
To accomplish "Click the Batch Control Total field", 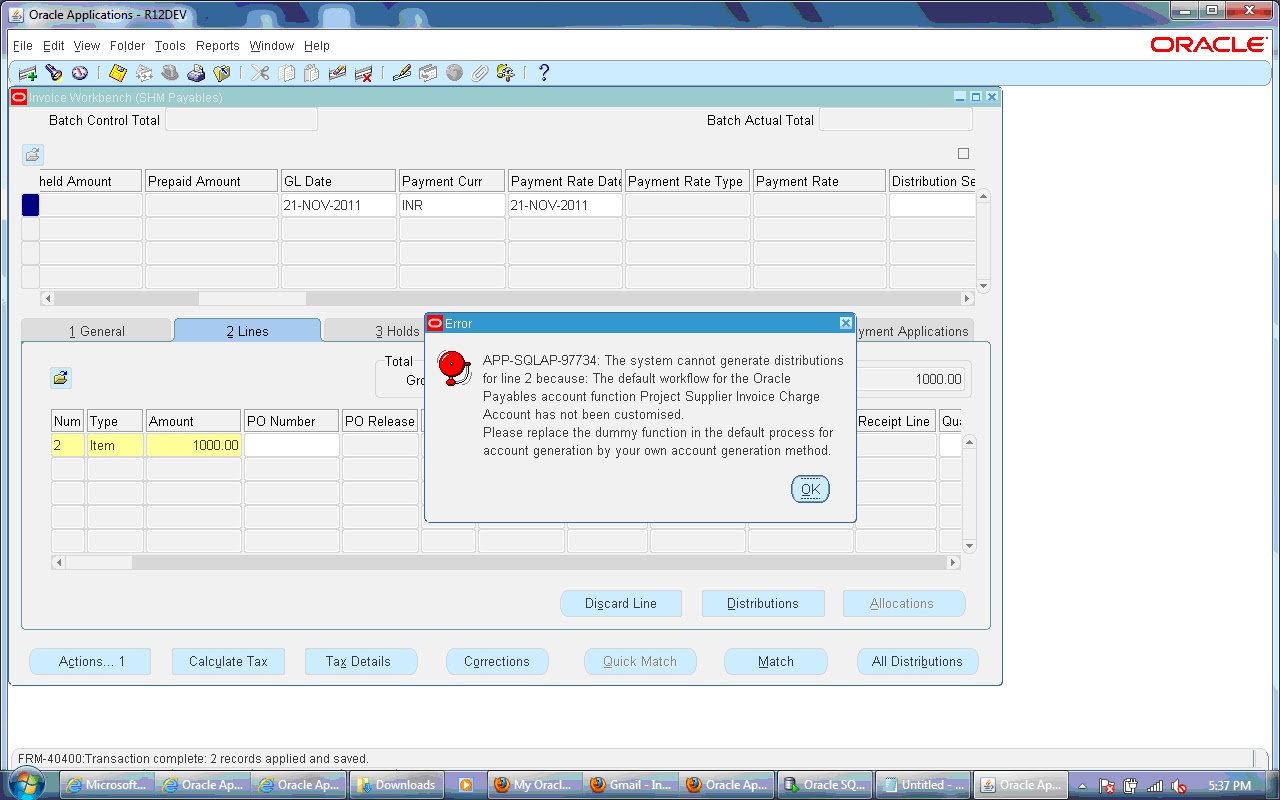I will 241,120.
